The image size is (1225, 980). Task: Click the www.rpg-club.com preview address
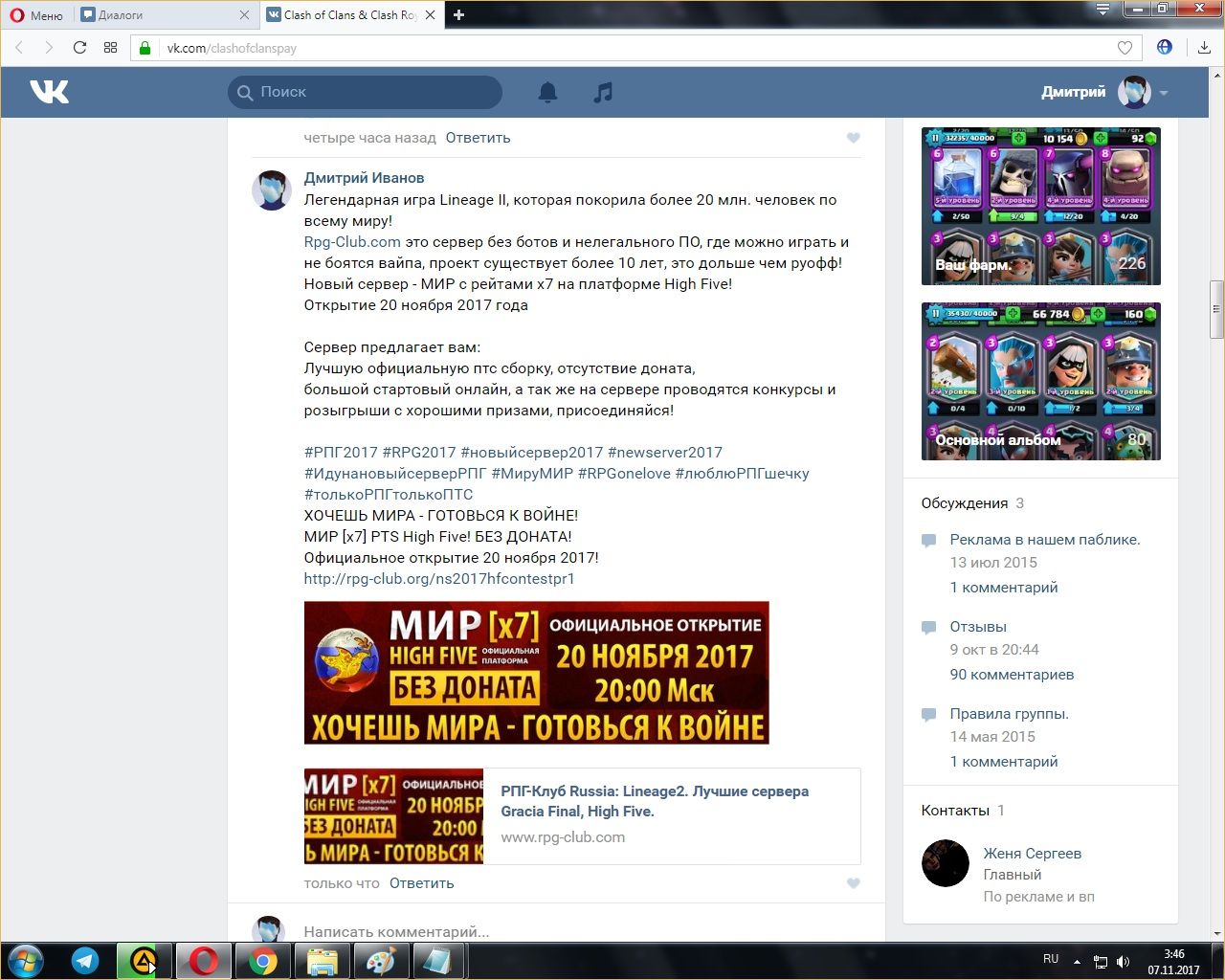pyautogui.click(x=563, y=837)
